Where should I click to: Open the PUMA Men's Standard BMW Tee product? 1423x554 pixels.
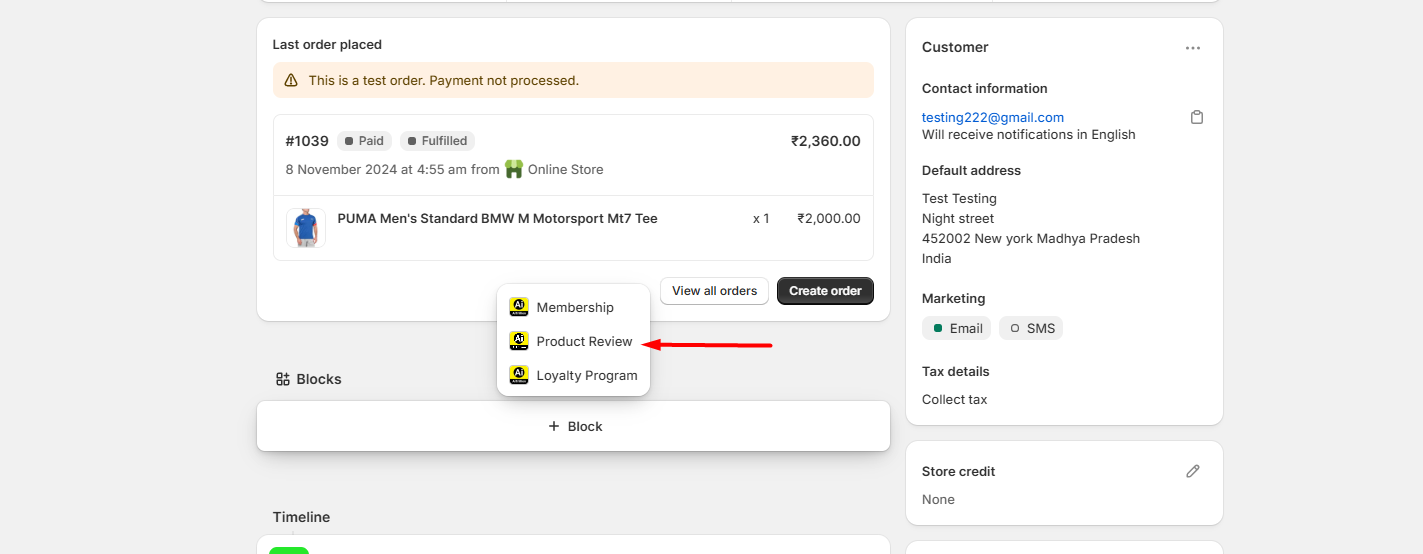pyautogui.click(x=497, y=218)
